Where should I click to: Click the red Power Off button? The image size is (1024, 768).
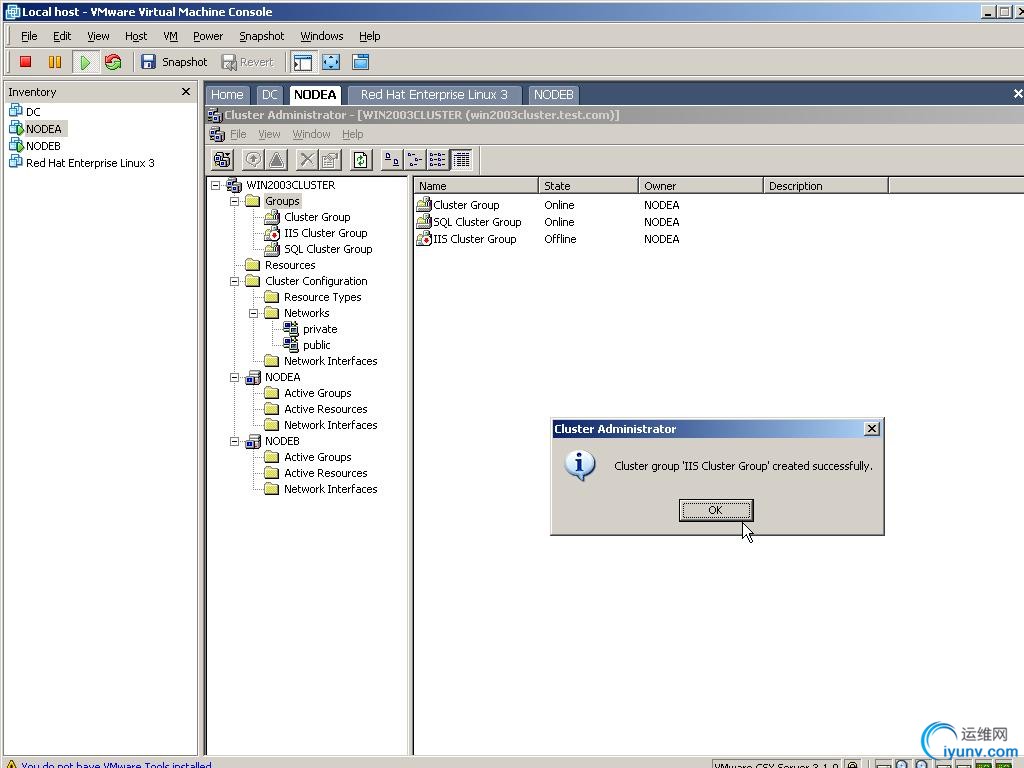26,62
